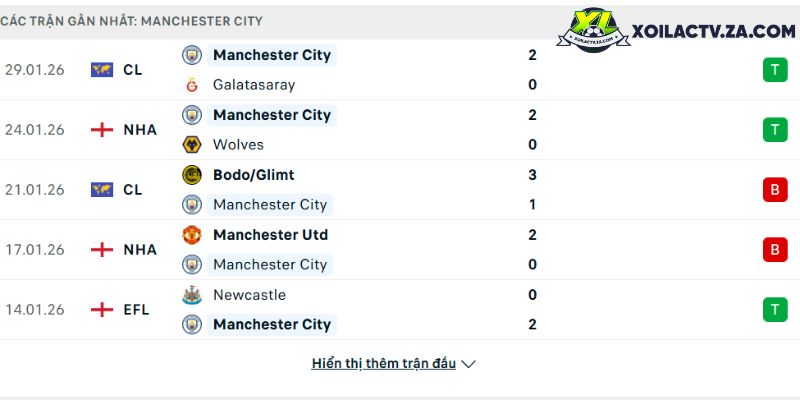
Task: Click the green T badge for Galatasaray match
Action: 775,70
